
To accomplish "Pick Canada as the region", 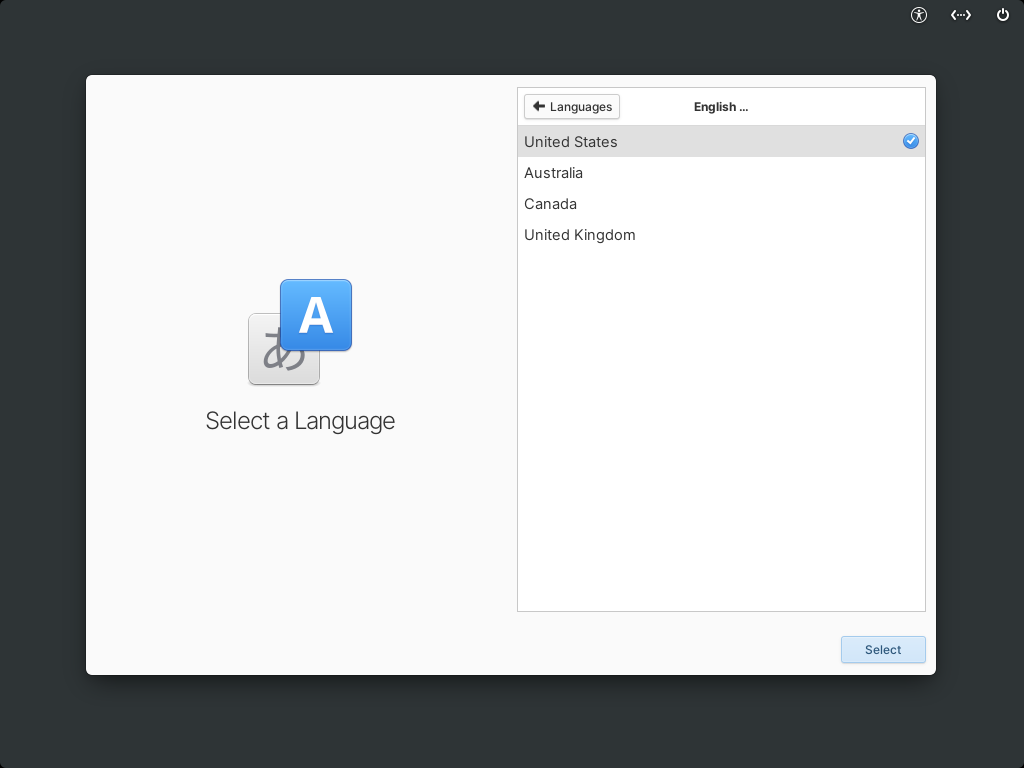I will (x=721, y=204).
